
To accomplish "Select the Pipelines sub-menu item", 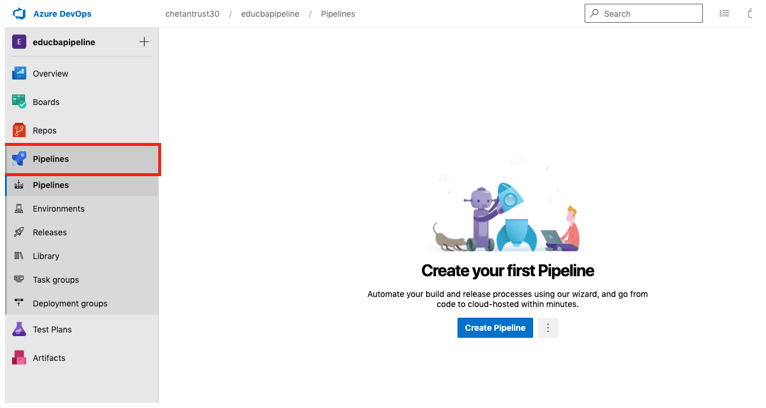I will (51, 185).
